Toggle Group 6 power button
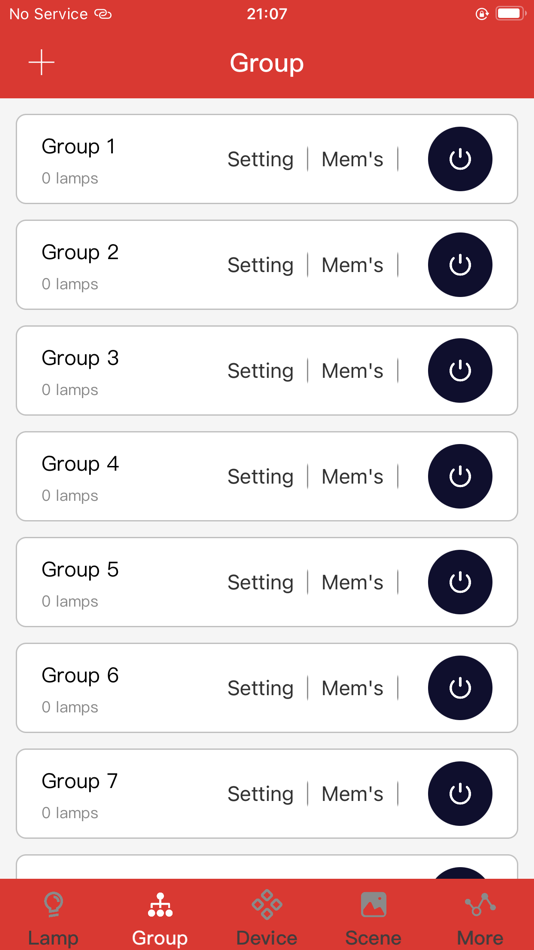 tap(460, 688)
